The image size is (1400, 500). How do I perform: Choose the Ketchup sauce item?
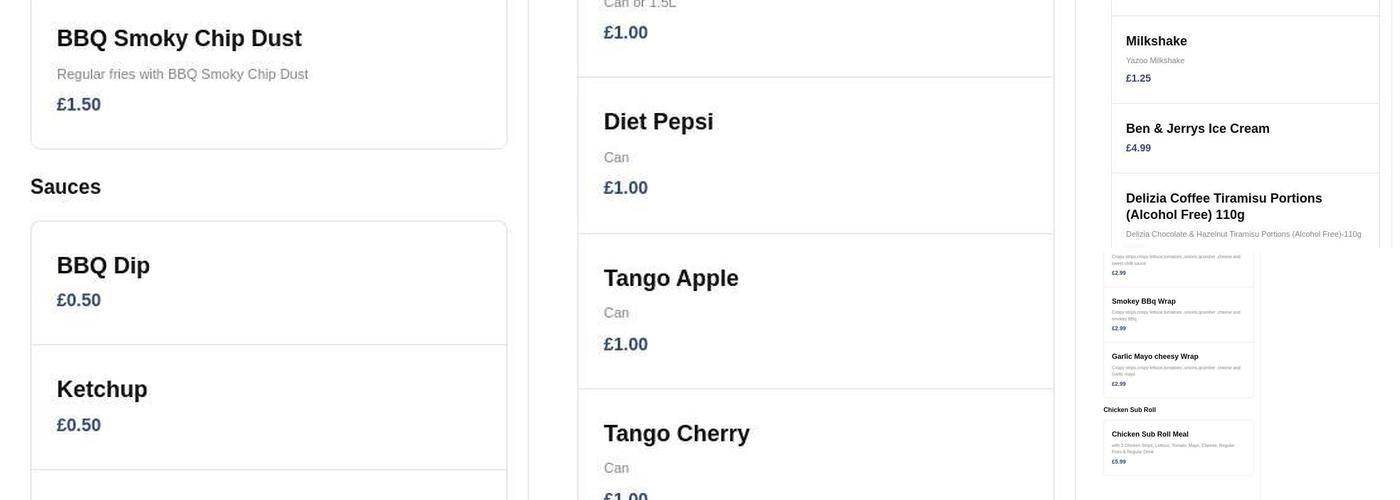102,390
